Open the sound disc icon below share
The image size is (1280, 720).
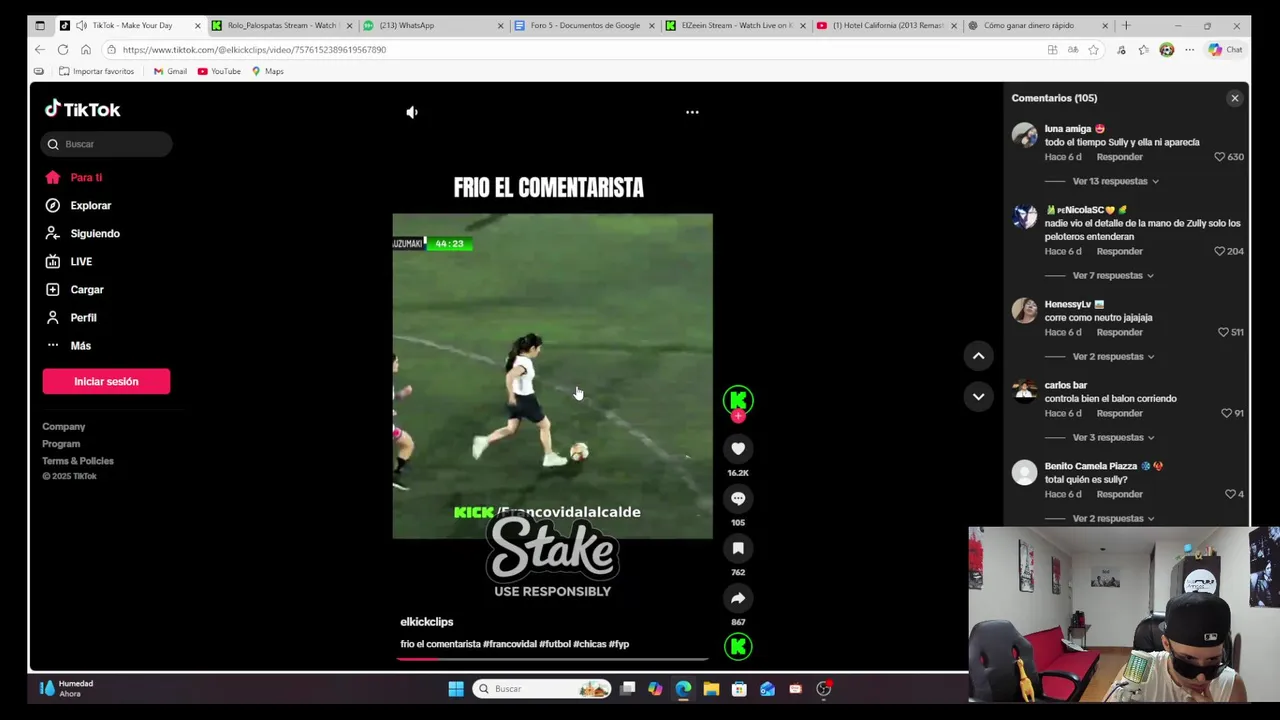point(738,647)
